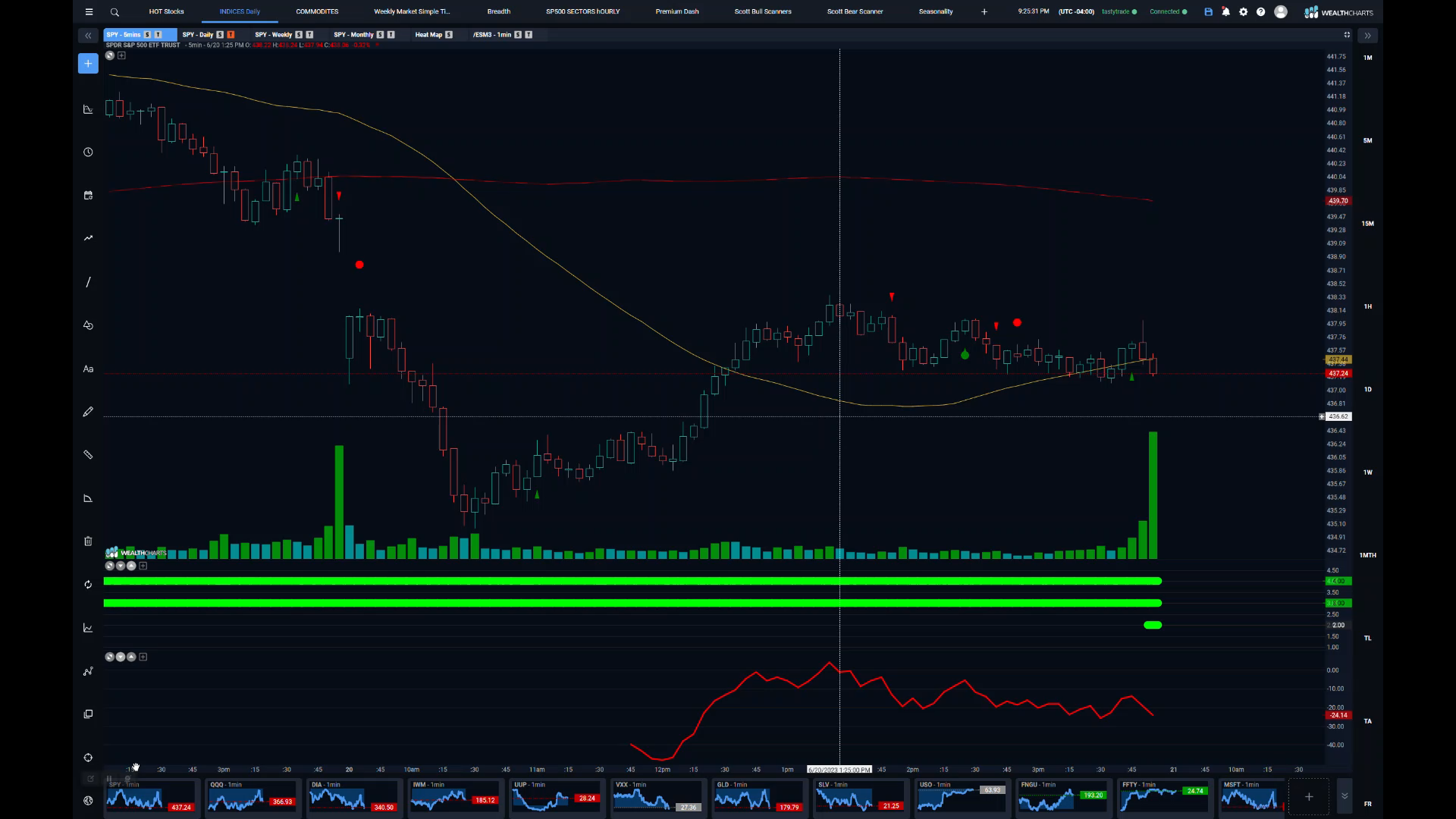Switch to the HOT Stocks workspace tab
Screen dimensions: 1456x819
pos(166,12)
